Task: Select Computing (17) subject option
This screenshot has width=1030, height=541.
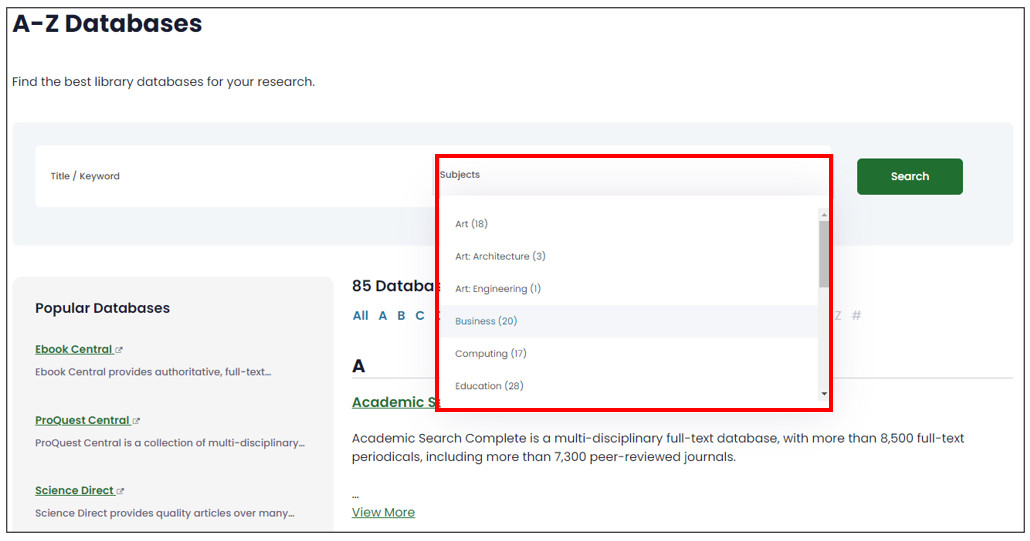Action: 490,354
